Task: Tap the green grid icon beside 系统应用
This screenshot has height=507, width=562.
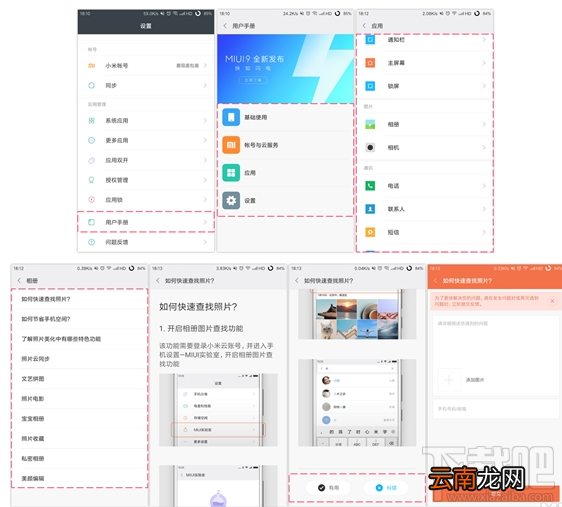Action: pos(92,120)
